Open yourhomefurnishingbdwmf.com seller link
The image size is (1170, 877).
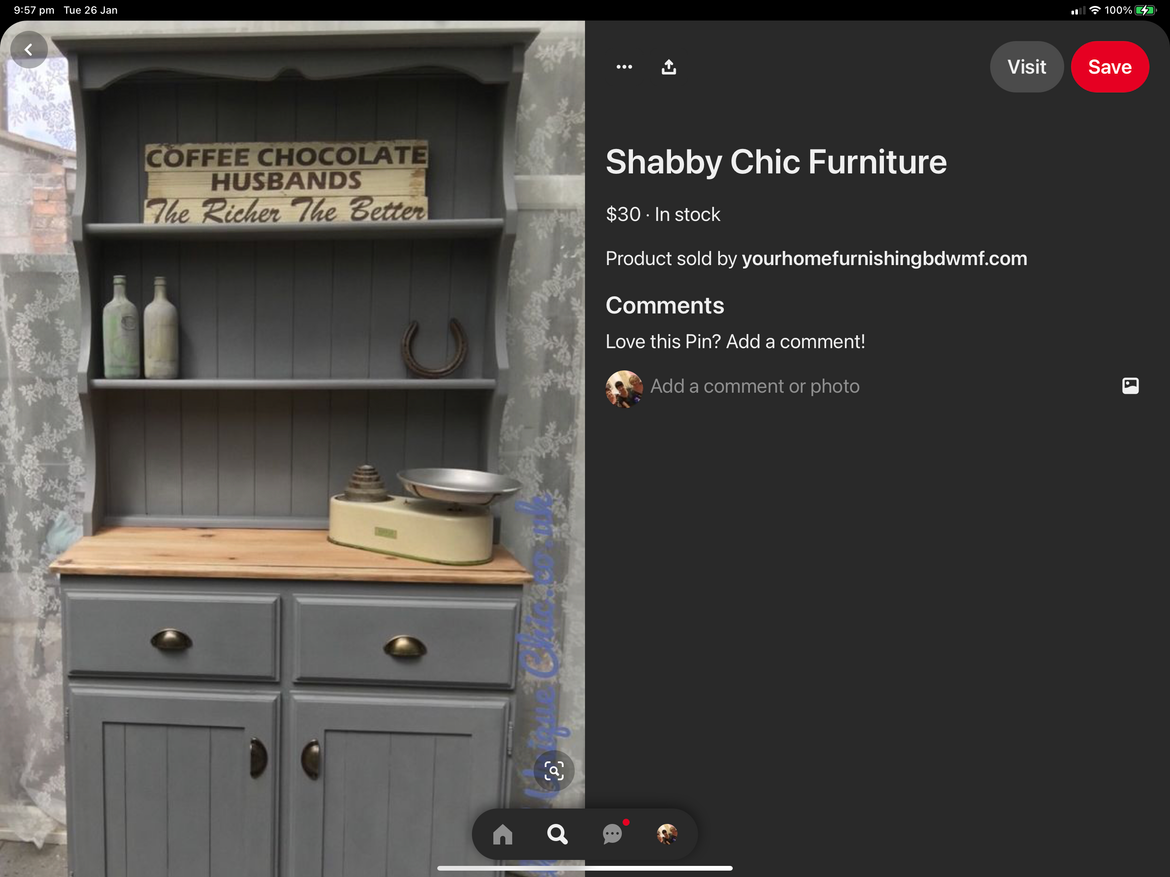[x=884, y=259]
